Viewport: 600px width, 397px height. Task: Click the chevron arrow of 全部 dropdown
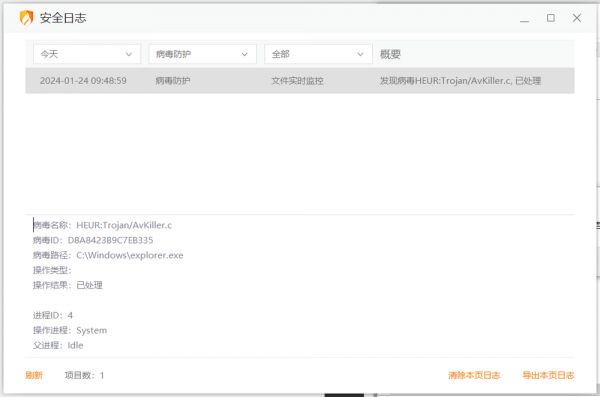360,54
